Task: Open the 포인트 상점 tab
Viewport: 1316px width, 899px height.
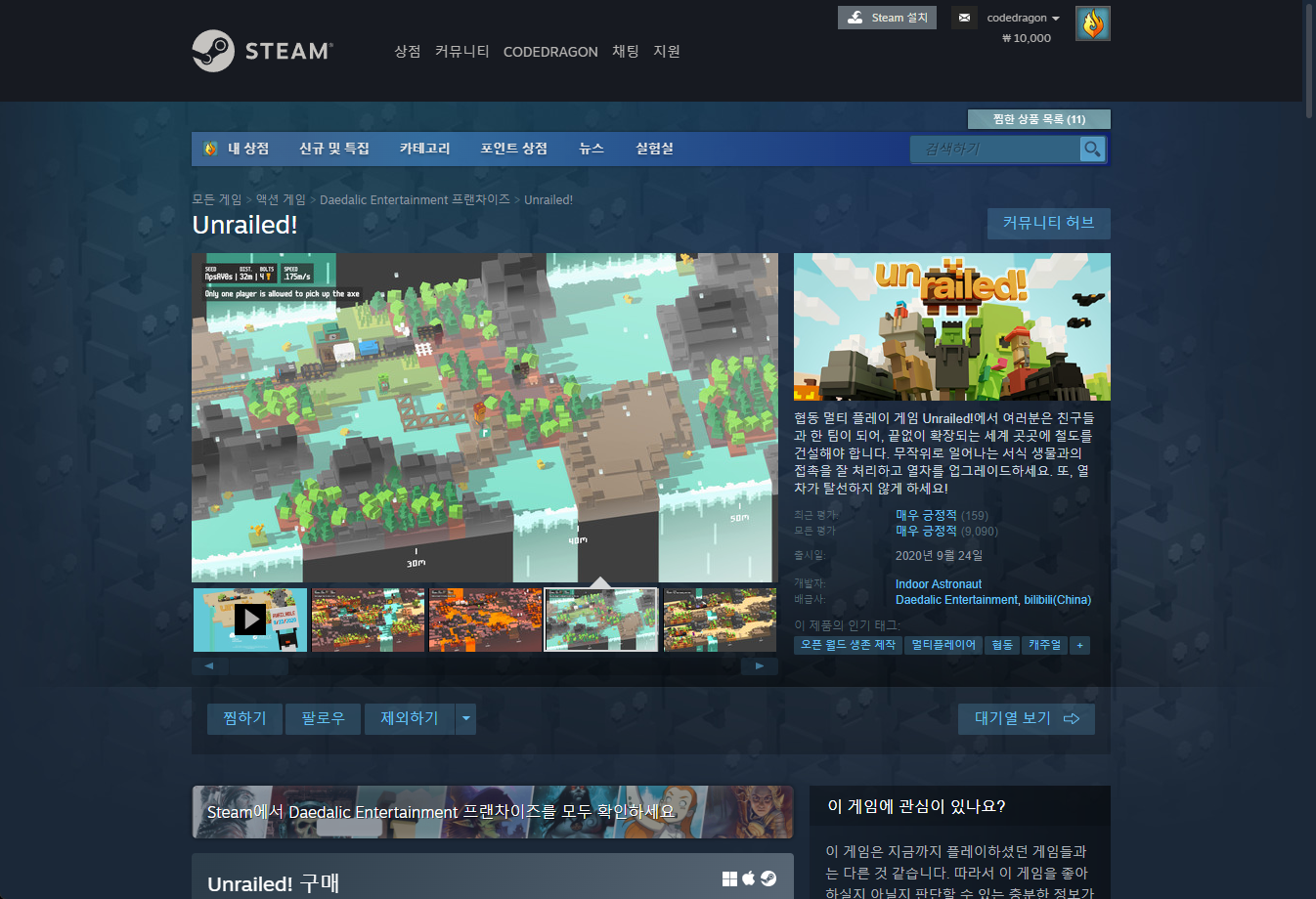Action: [514, 149]
